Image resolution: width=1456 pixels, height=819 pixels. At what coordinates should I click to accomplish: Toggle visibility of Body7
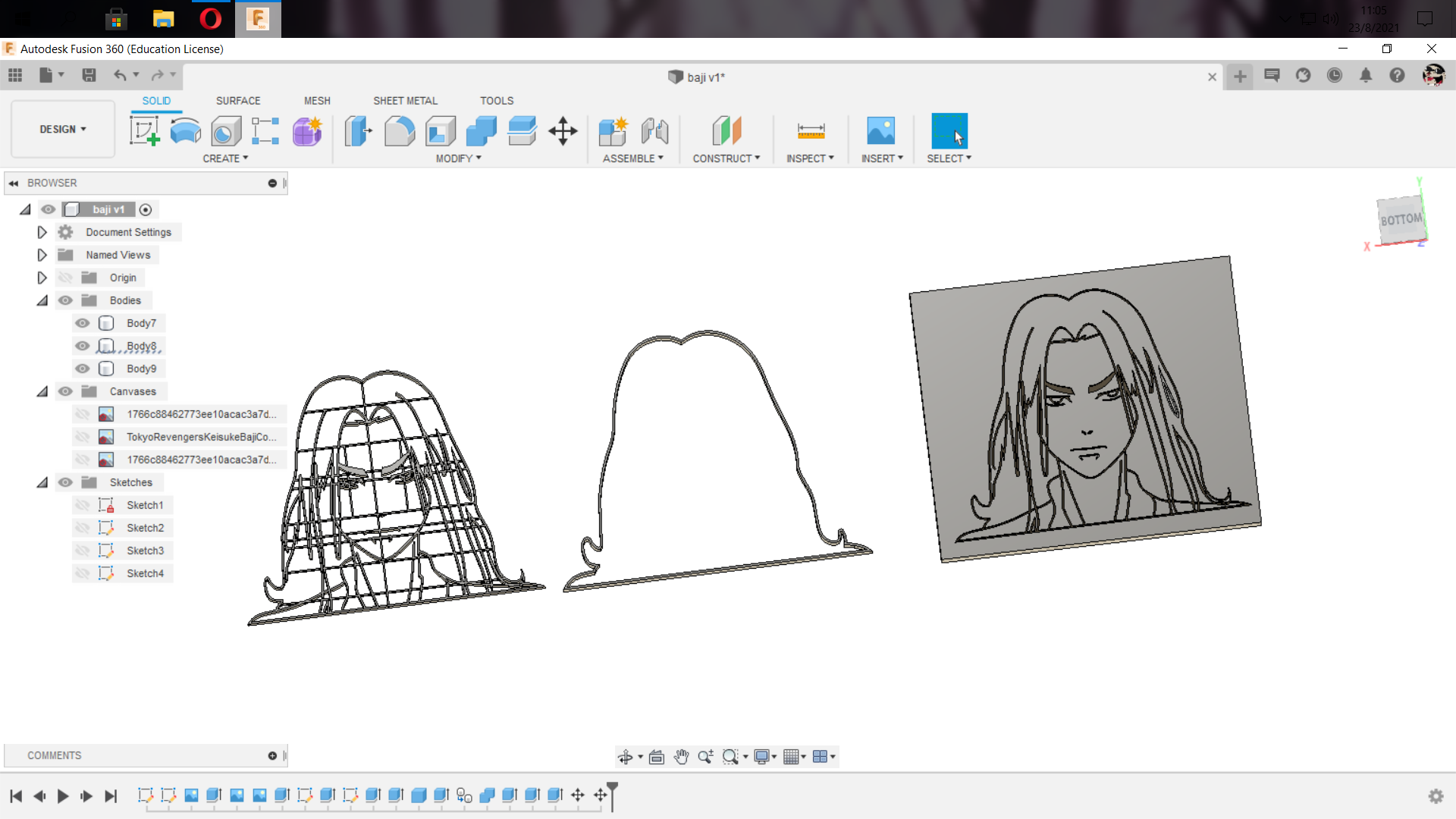point(83,323)
